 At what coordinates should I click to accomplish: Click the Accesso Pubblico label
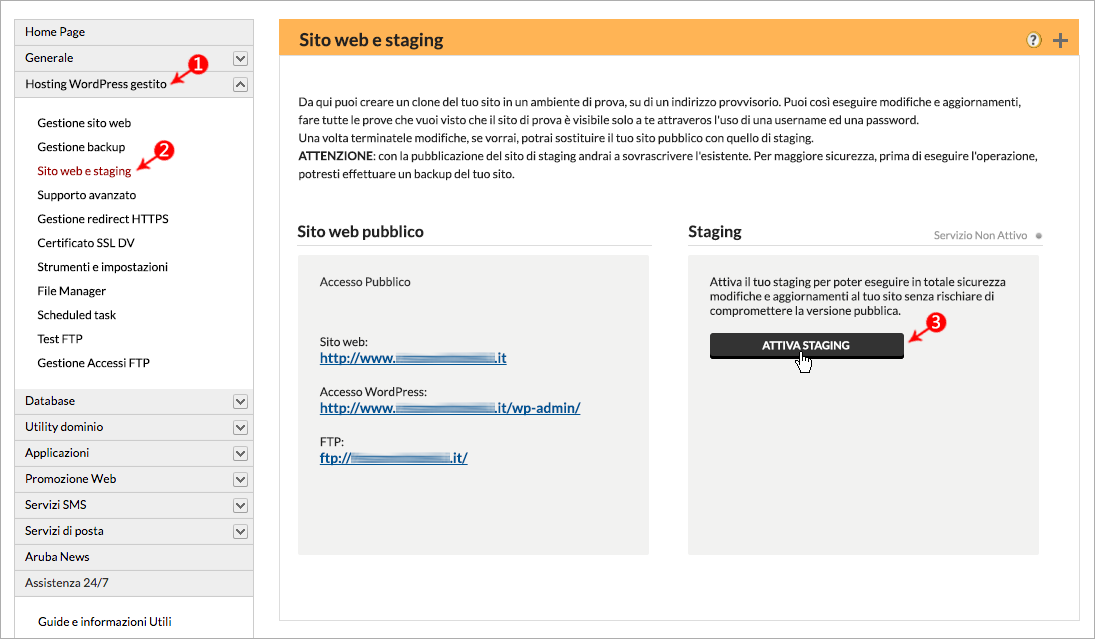click(365, 282)
